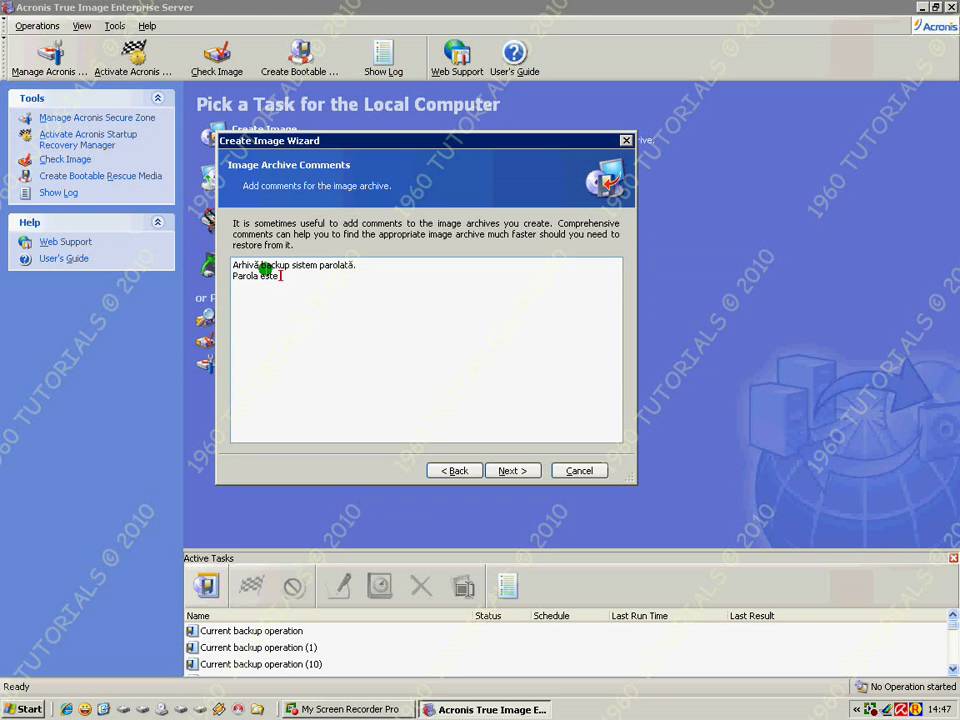Image resolution: width=960 pixels, height=720 pixels.
Task: Open the Operations menu
Action: pos(37,26)
